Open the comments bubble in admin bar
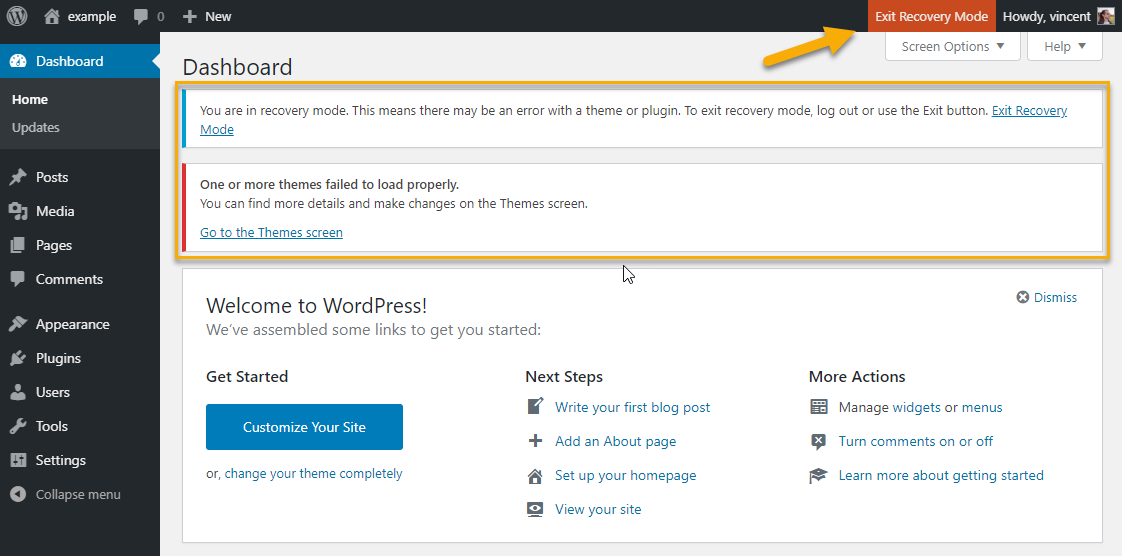Viewport: 1122px width, 556px height. tap(141, 16)
